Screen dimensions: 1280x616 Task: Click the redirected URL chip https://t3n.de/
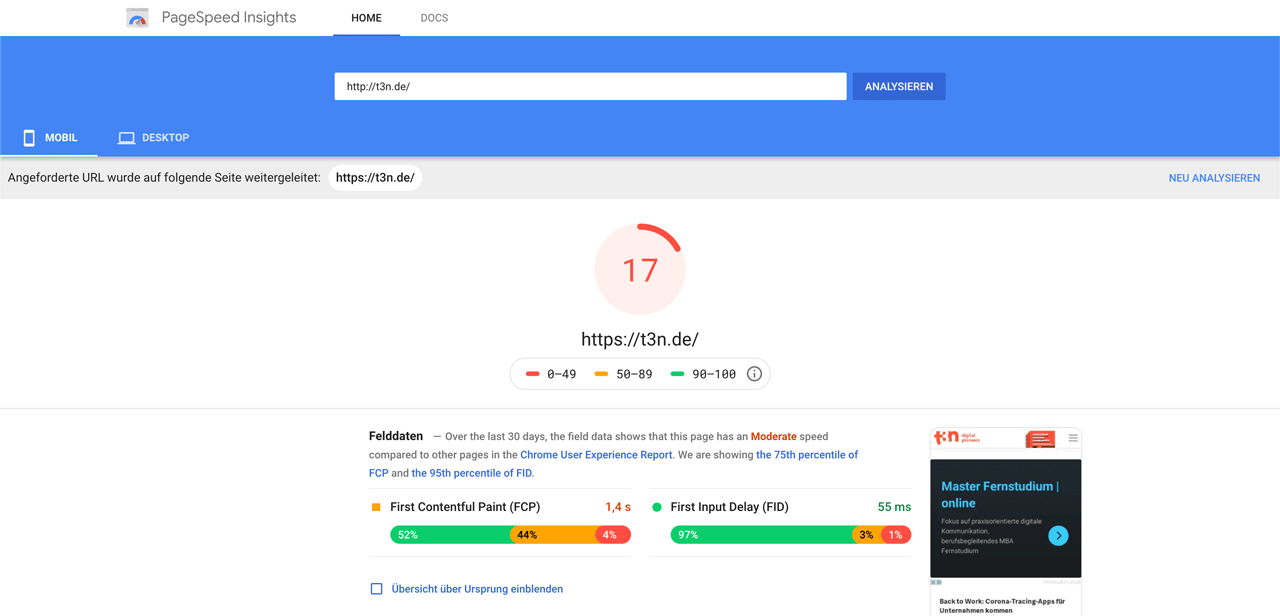[375, 178]
